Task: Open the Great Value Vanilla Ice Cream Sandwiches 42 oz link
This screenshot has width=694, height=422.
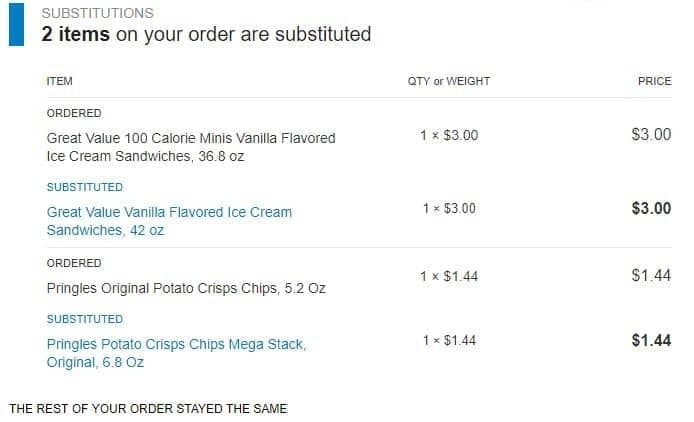Action: [x=169, y=221]
